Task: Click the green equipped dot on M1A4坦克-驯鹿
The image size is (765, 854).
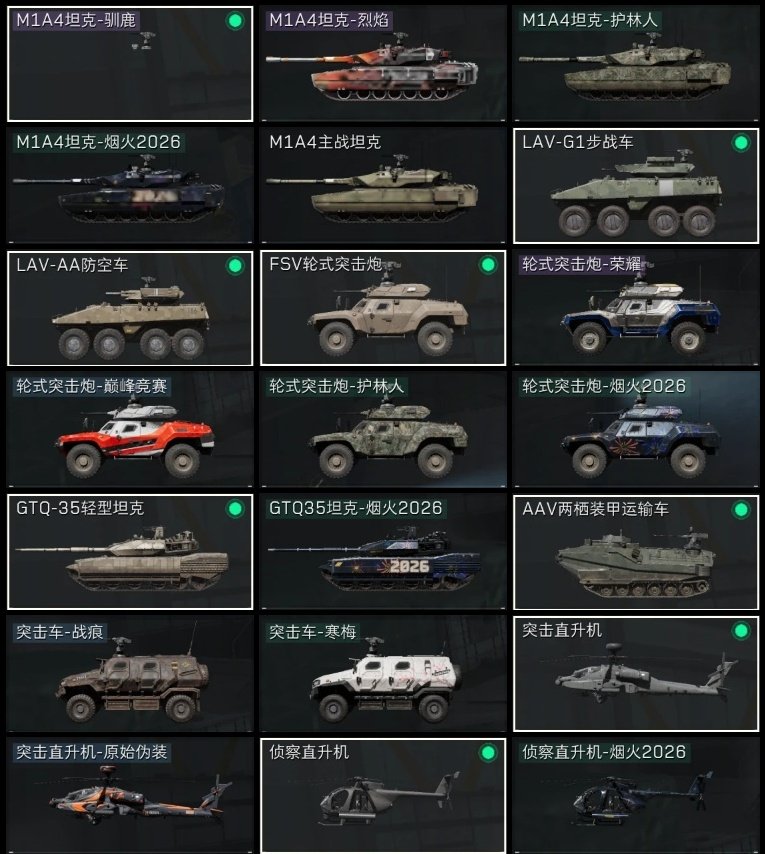Action: point(235,21)
